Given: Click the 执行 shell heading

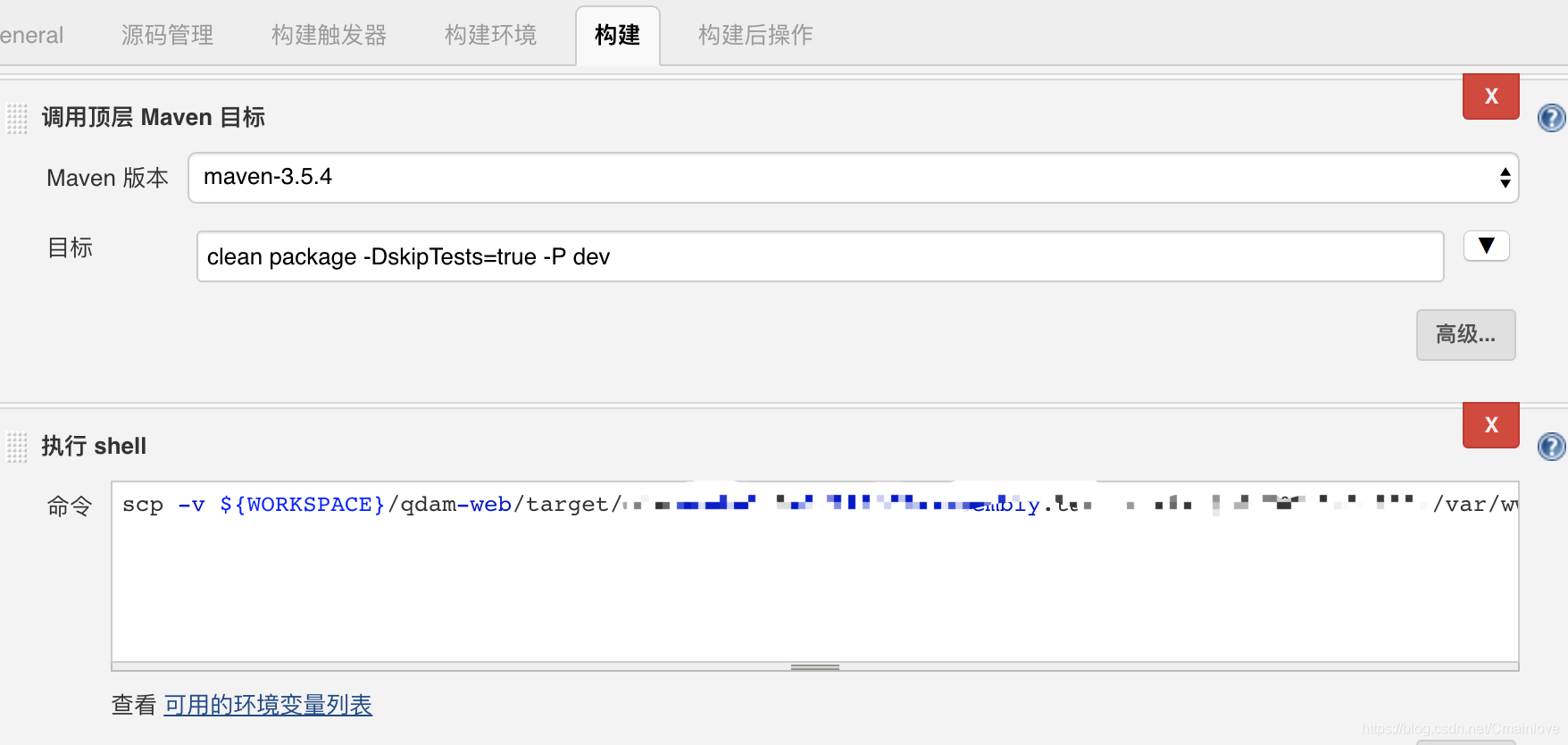Looking at the screenshot, I should coord(94,446).
